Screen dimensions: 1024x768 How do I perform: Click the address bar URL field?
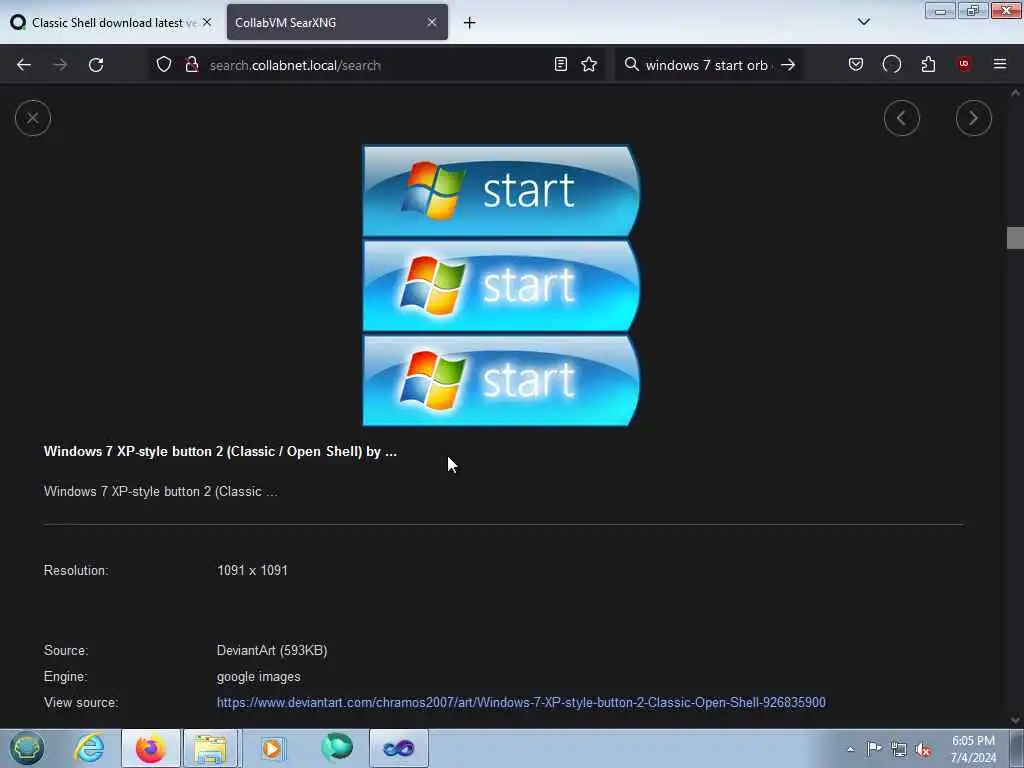[376, 65]
